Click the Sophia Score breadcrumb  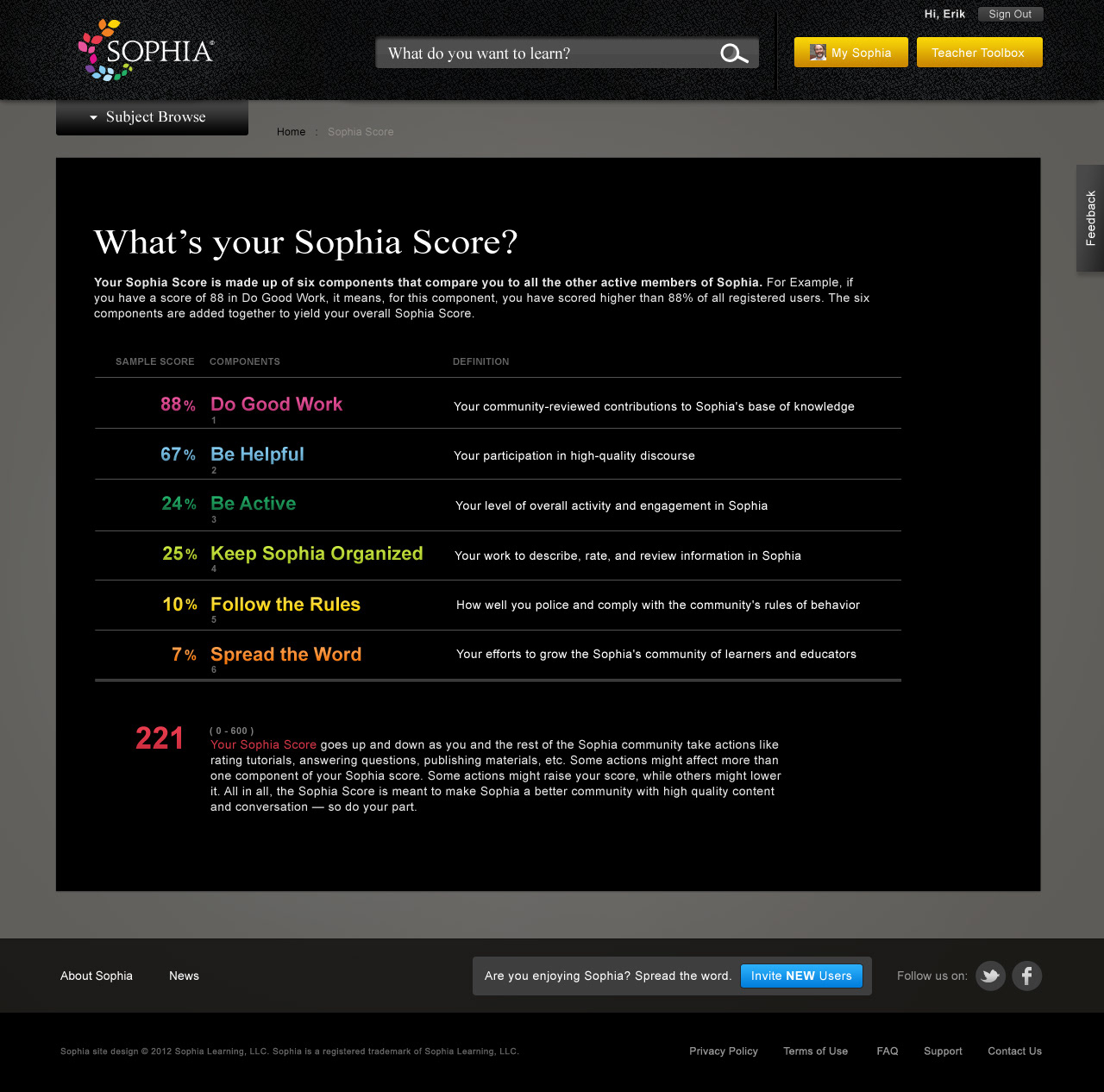(361, 132)
